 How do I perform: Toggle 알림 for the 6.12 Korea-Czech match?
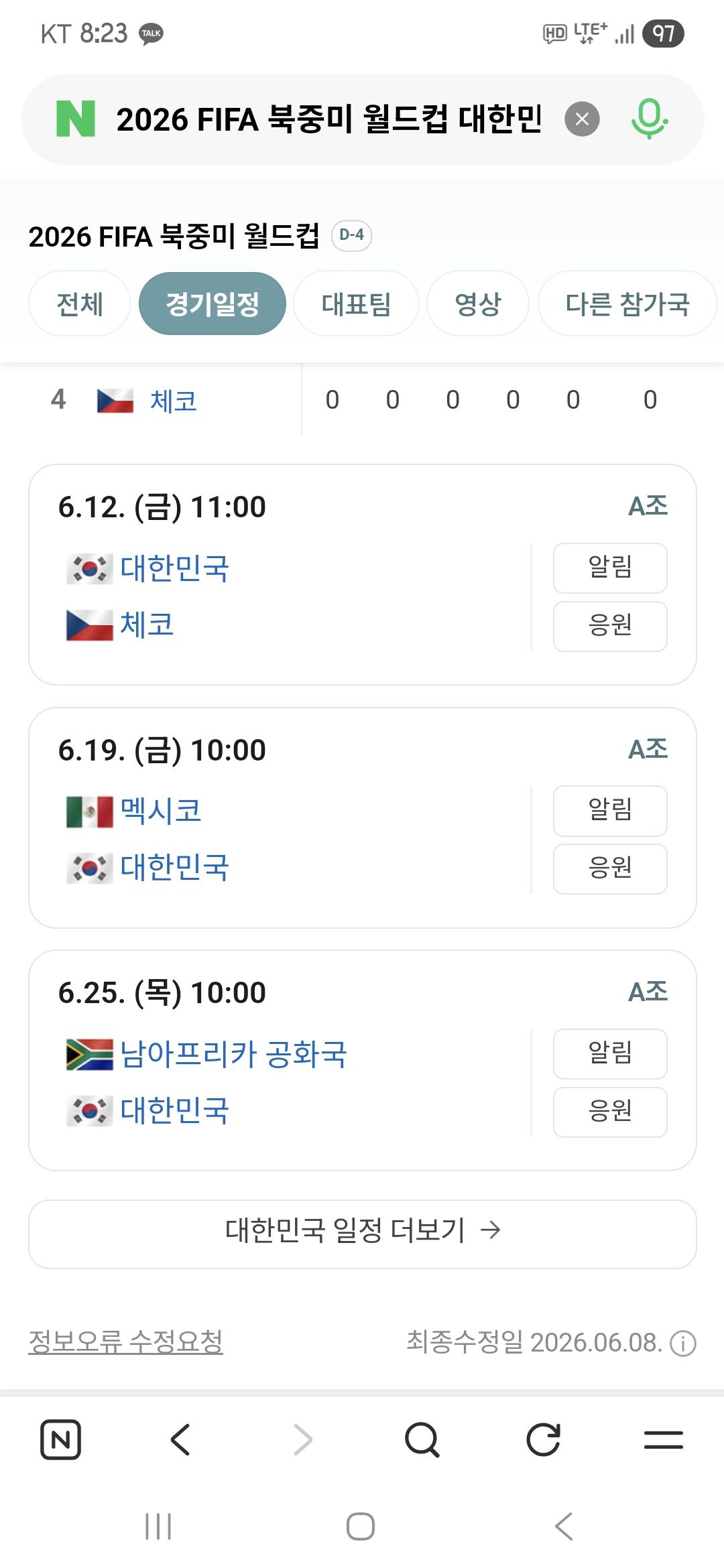point(610,568)
